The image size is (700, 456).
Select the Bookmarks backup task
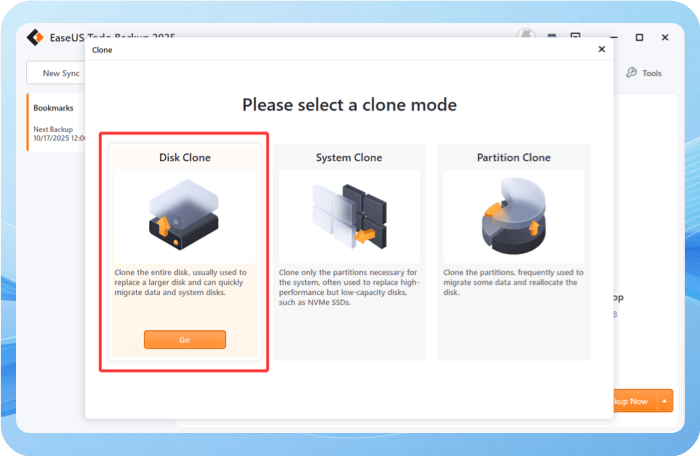[x=57, y=122]
